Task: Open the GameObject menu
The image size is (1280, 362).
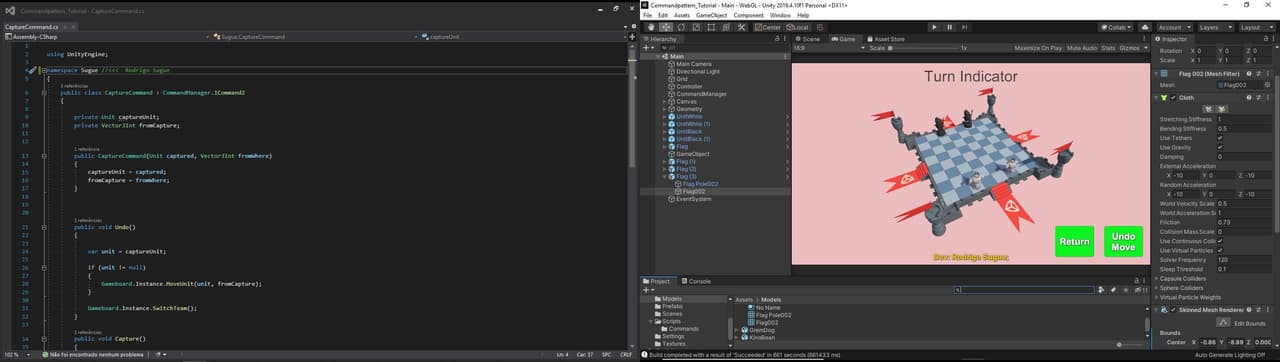Action: 712,15
